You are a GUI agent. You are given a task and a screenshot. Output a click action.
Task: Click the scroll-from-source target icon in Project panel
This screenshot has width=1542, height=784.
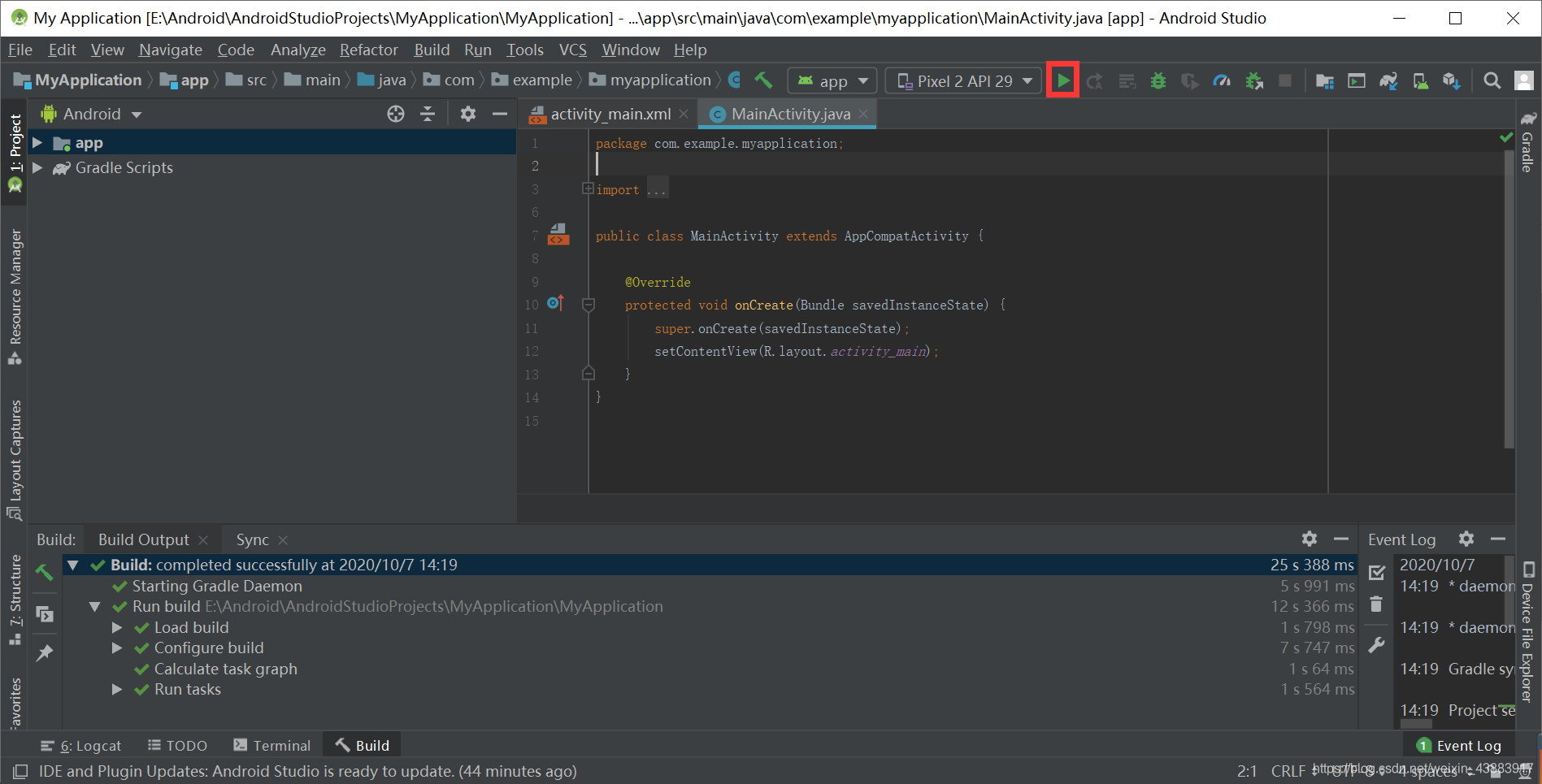coord(396,114)
